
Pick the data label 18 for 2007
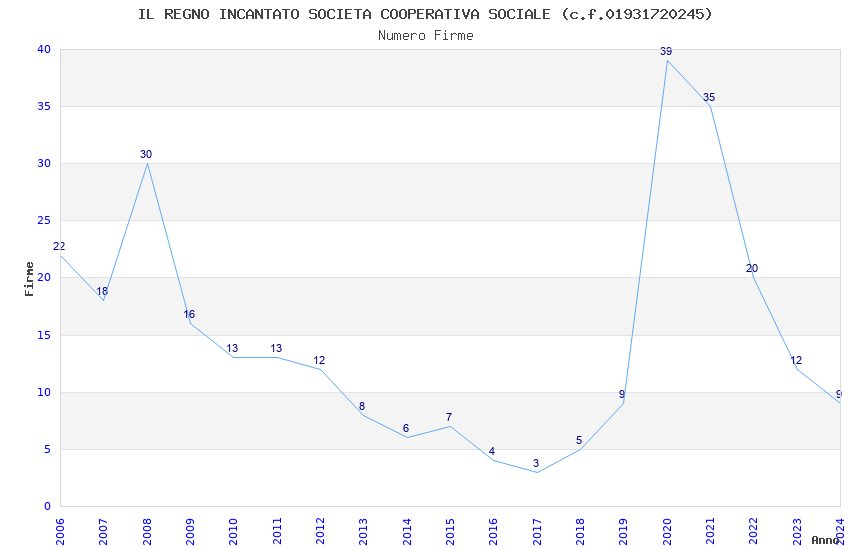point(102,292)
